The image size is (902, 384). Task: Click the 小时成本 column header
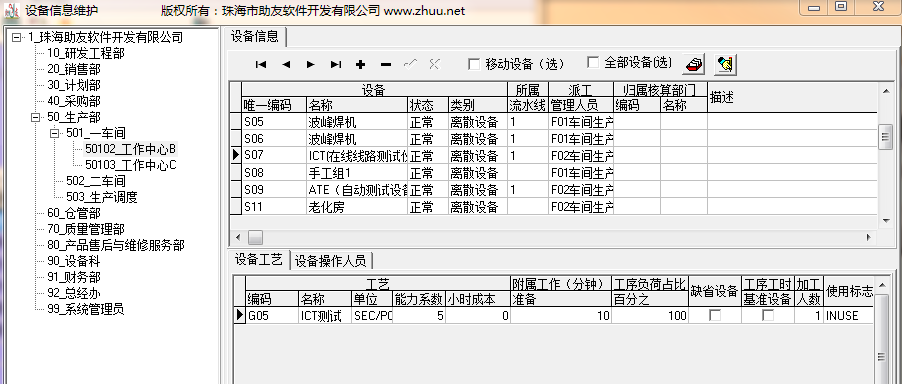477,299
